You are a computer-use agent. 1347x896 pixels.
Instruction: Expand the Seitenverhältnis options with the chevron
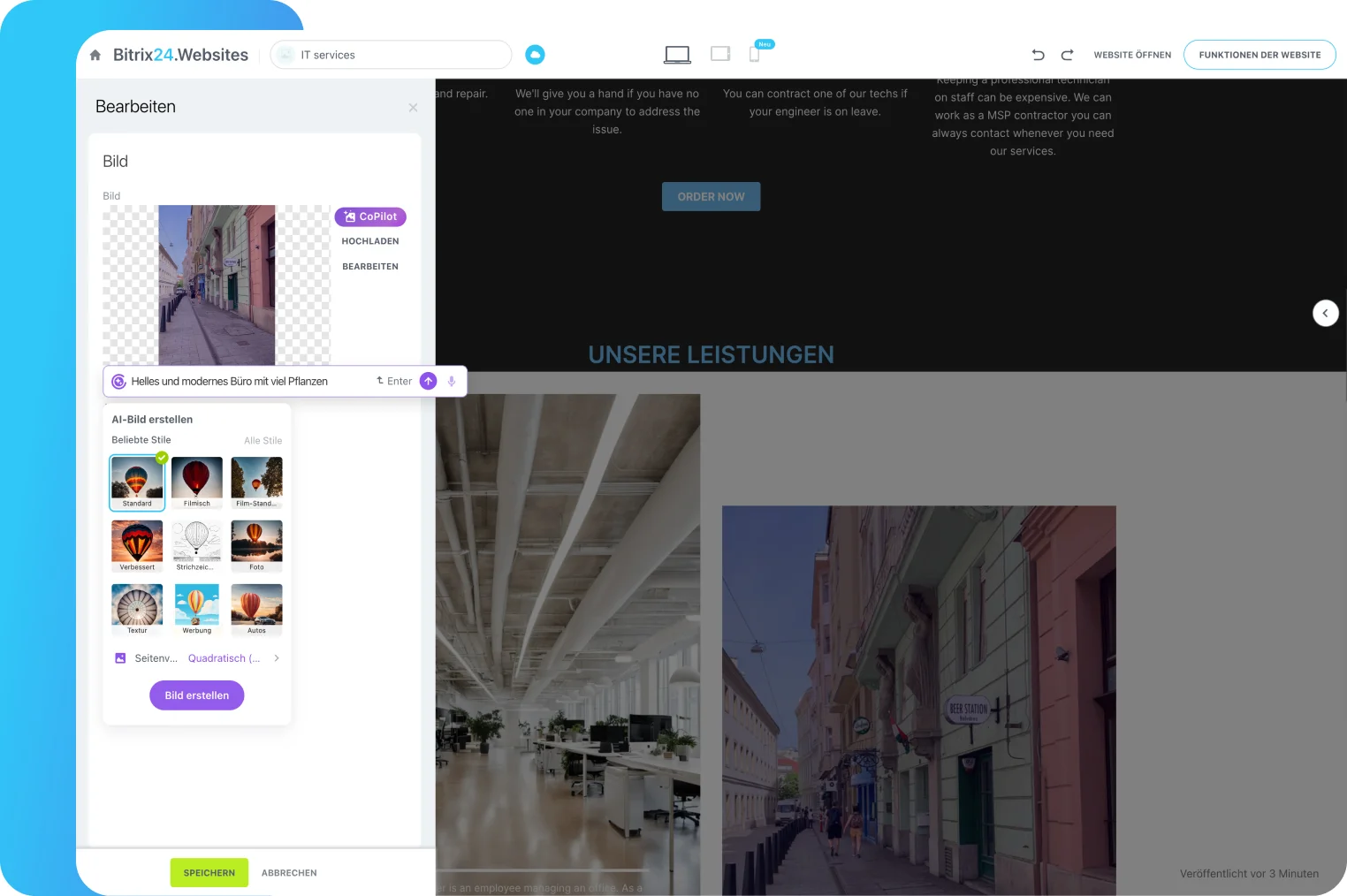click(276, 658)
